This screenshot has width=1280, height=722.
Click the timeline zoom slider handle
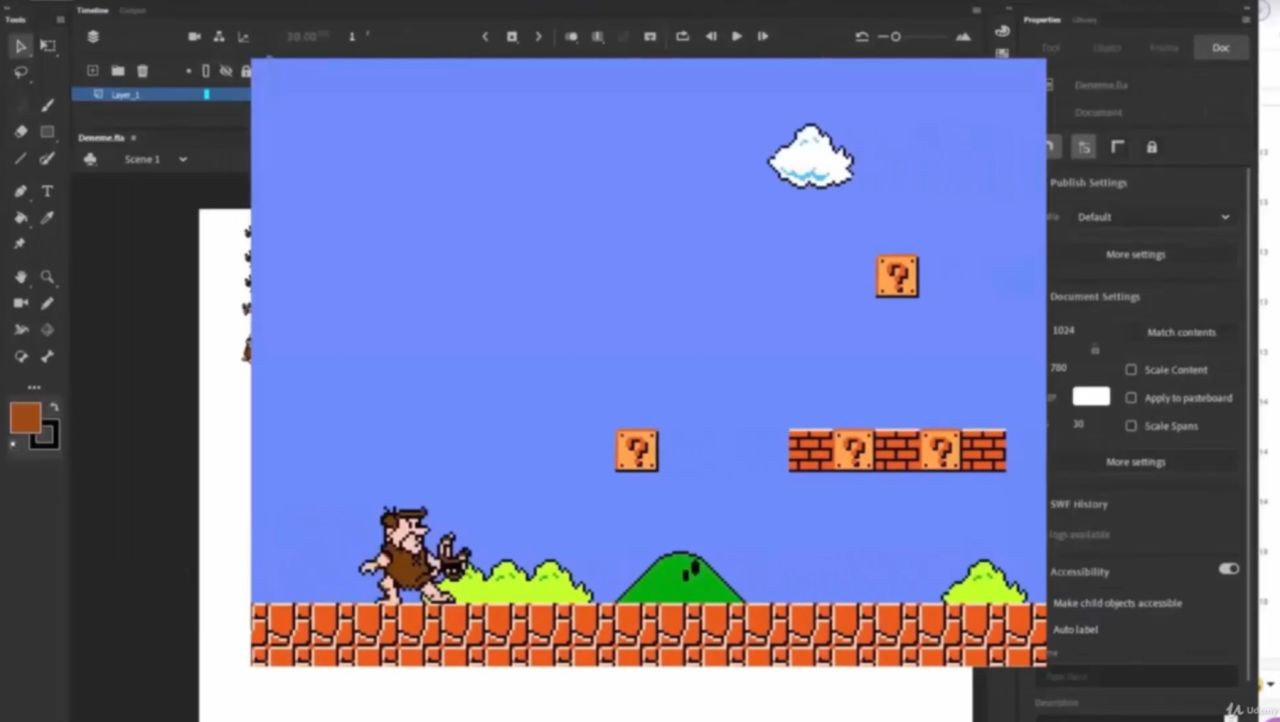pos(896,37)
